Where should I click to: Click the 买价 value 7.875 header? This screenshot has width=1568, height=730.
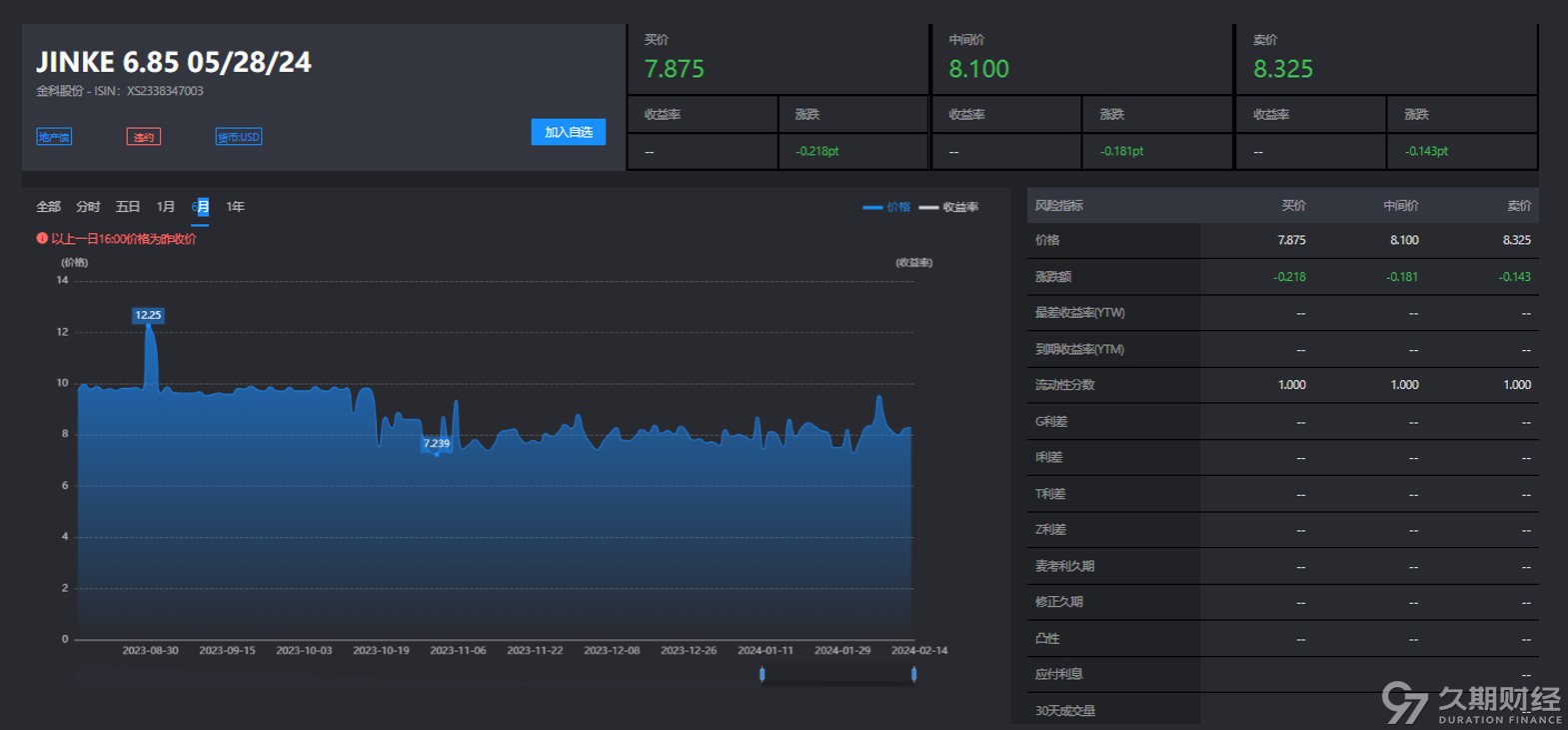[x=675, y=69]
